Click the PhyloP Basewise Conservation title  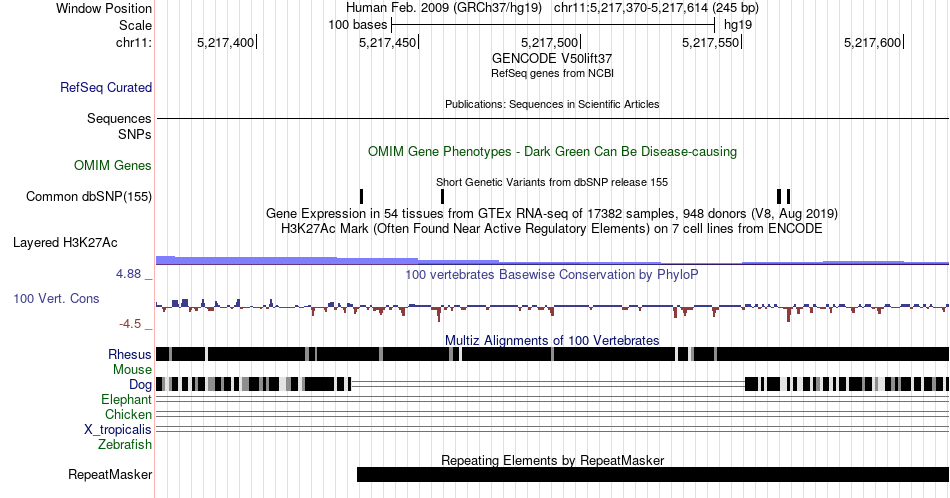pyautogui.click(x=552, y=274)
